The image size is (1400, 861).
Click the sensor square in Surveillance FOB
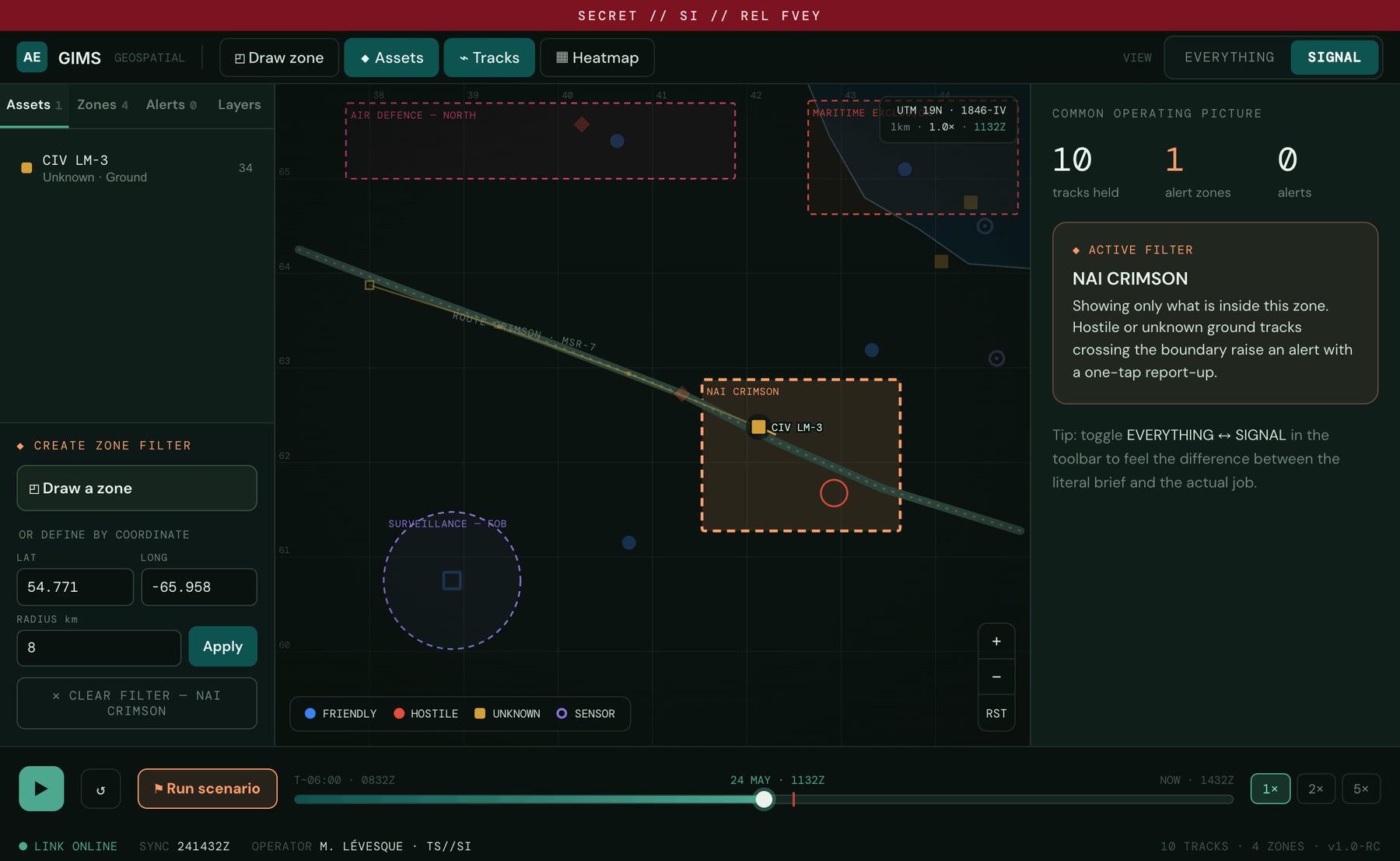pyautogui.click(x=452, y=580)
